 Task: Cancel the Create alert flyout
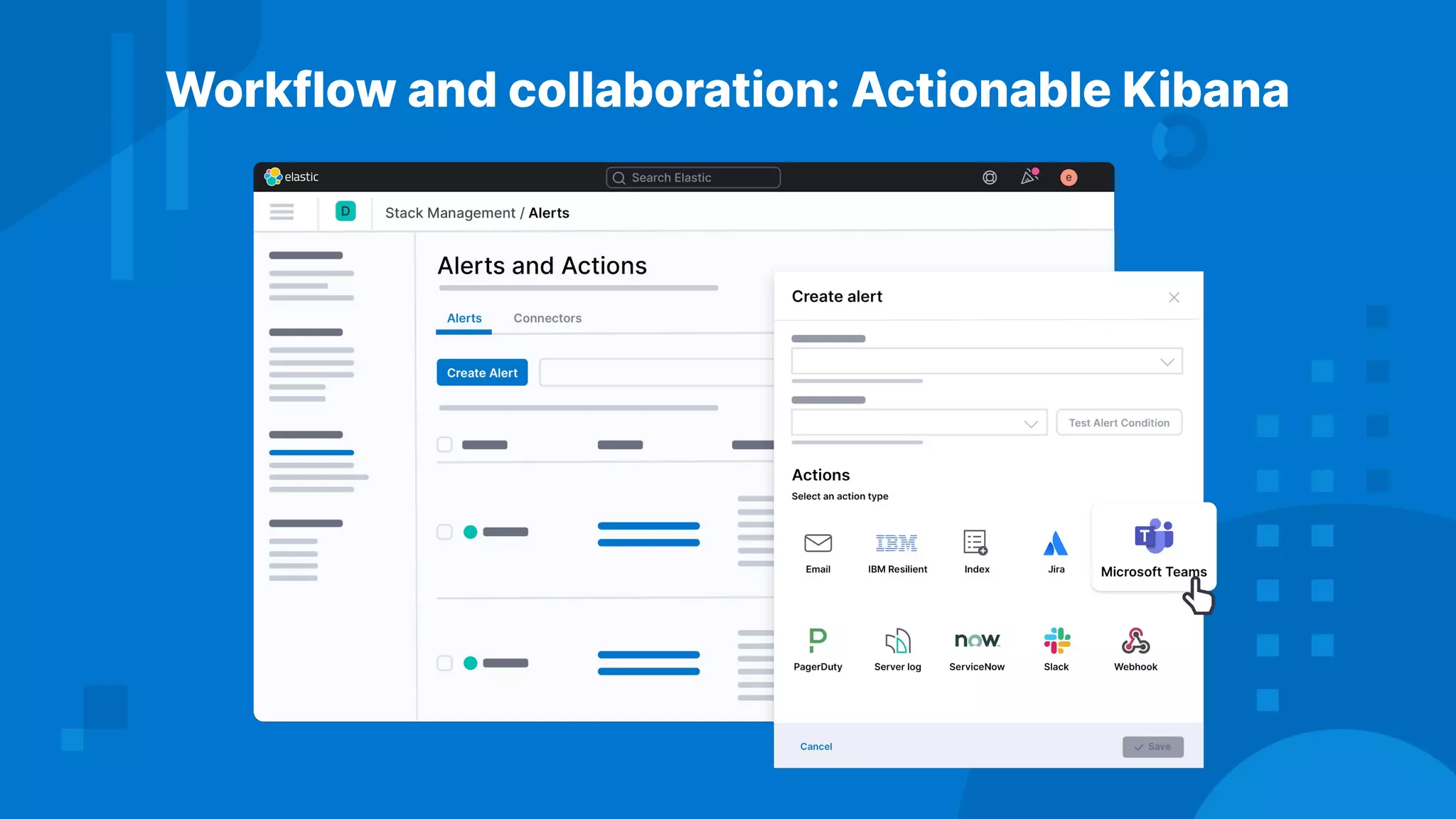[x=815, y=746]
